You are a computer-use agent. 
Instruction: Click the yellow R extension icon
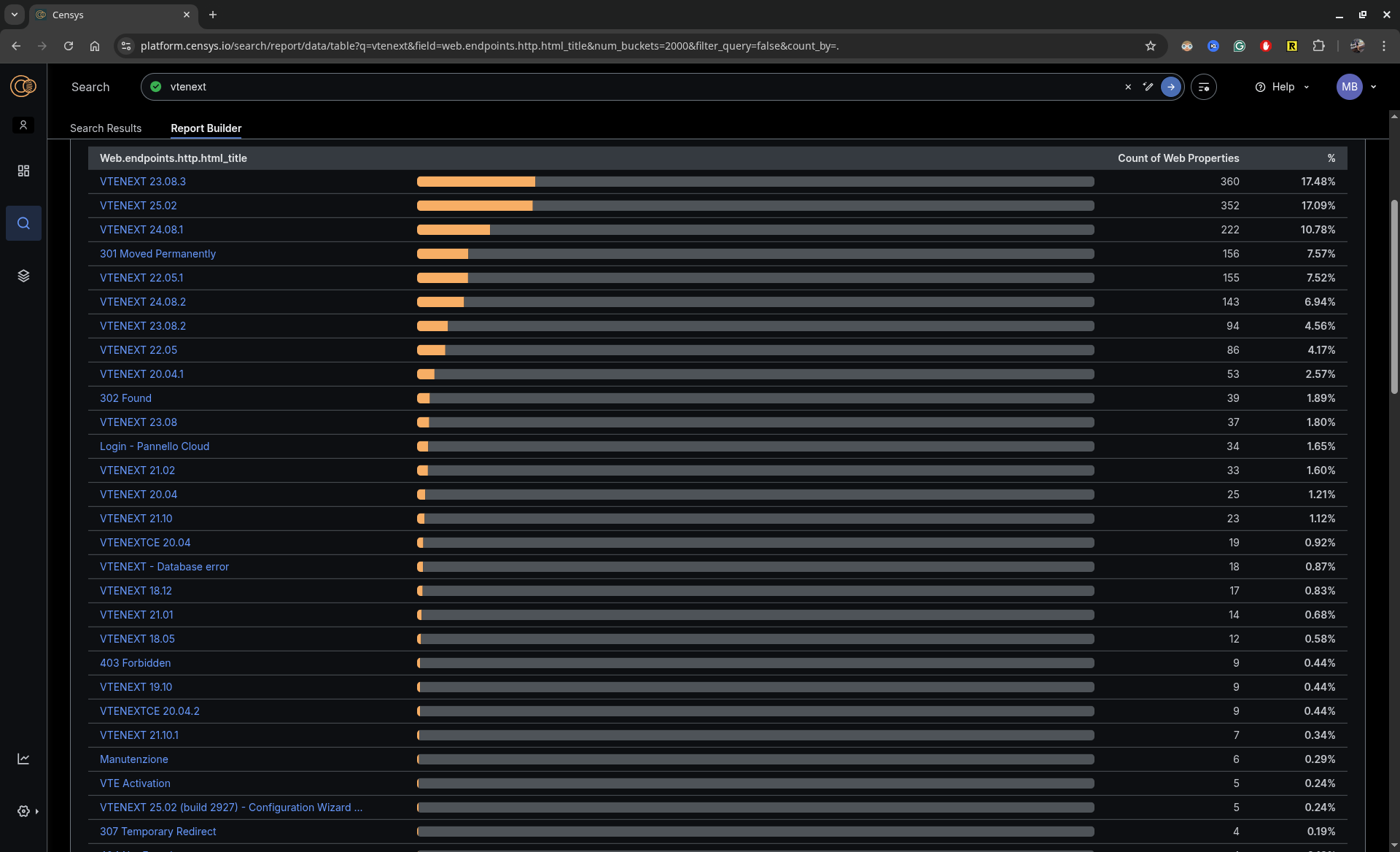point(1292,46)
